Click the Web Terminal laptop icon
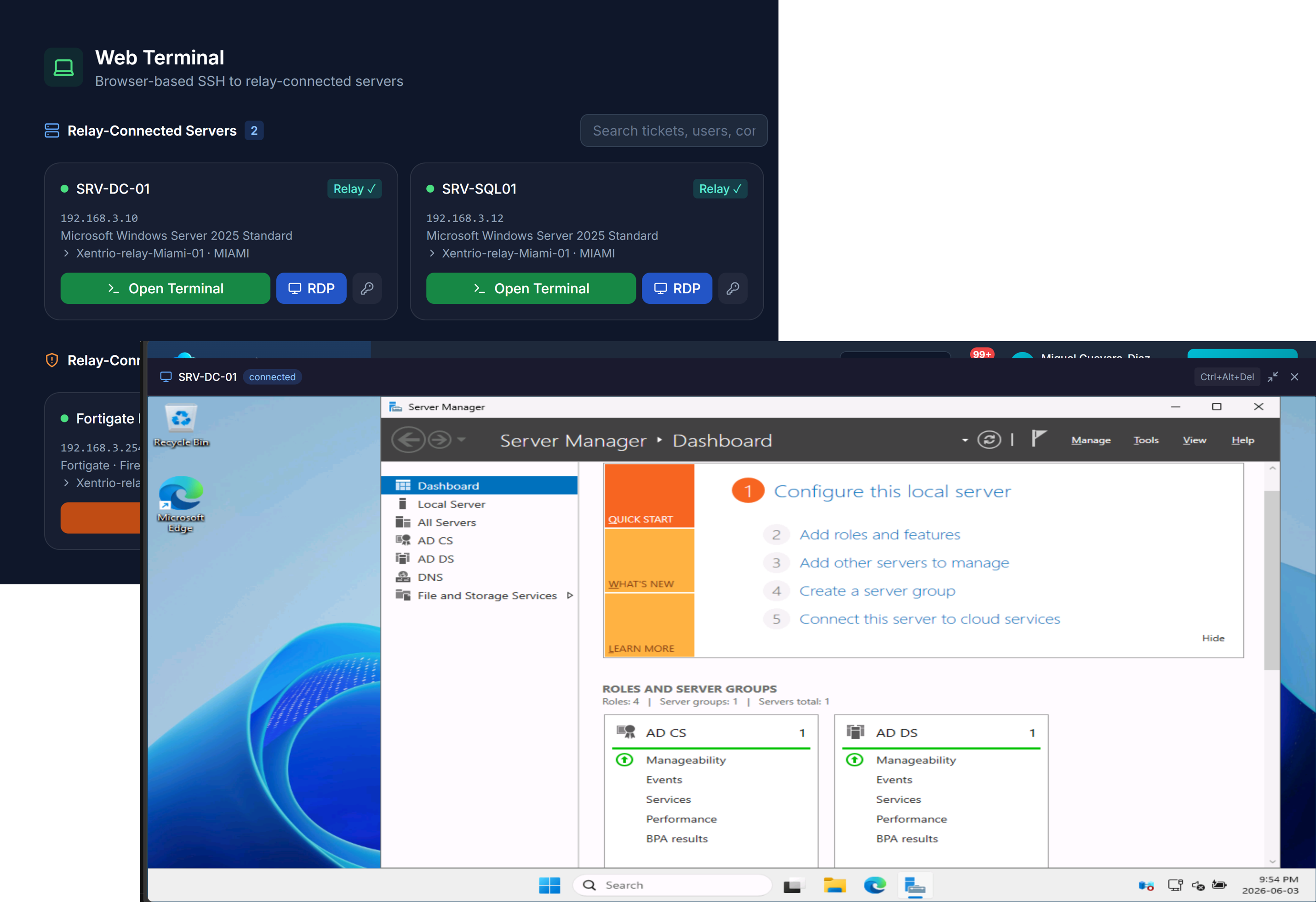Viewport: 1316px width, 902px height. pyautogui.click(x=63, y=68)
